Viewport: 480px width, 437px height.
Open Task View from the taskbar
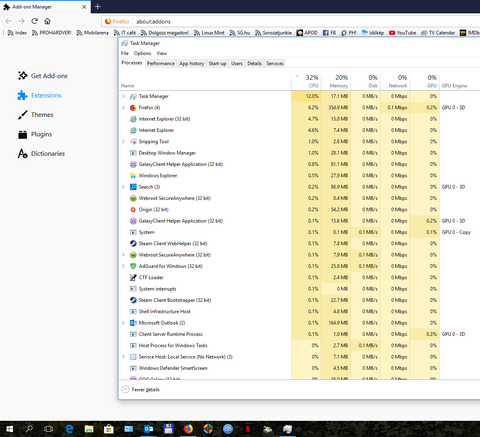pyautogui.click(x=49, y=429)
